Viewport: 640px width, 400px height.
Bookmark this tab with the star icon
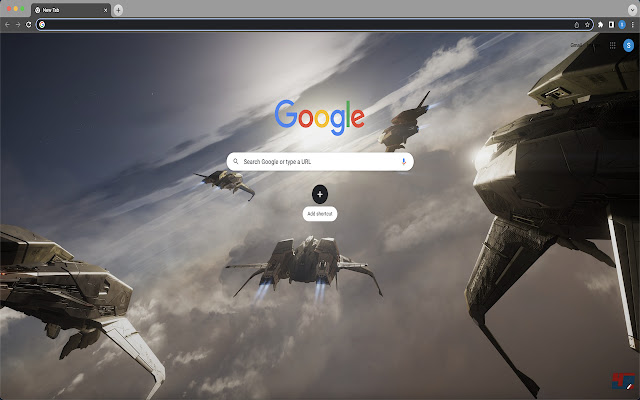[587, 25]
